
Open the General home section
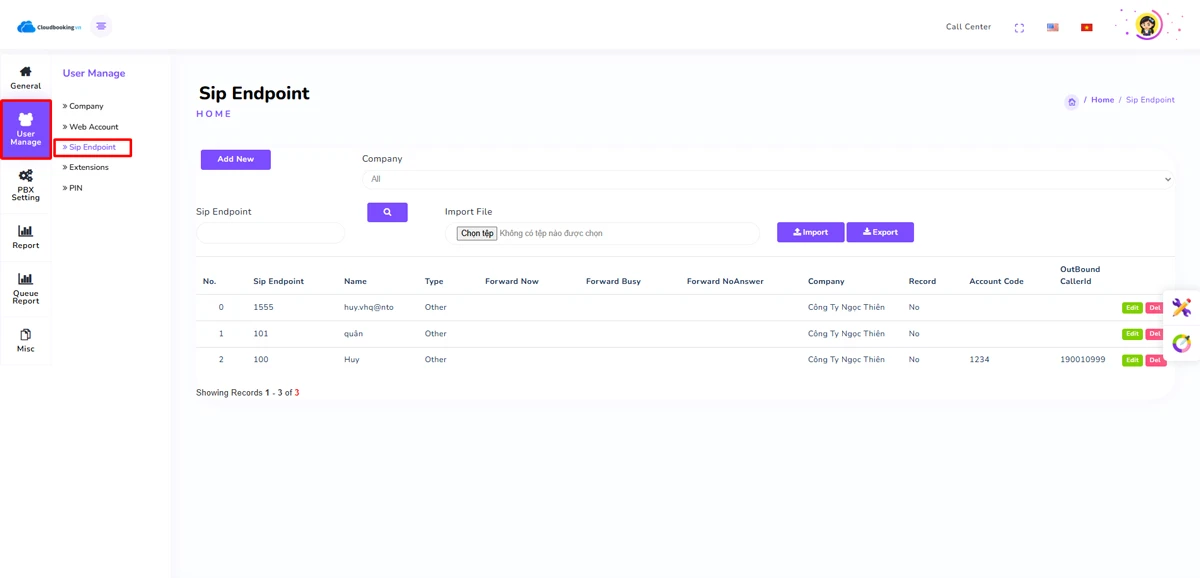point(26,77)
